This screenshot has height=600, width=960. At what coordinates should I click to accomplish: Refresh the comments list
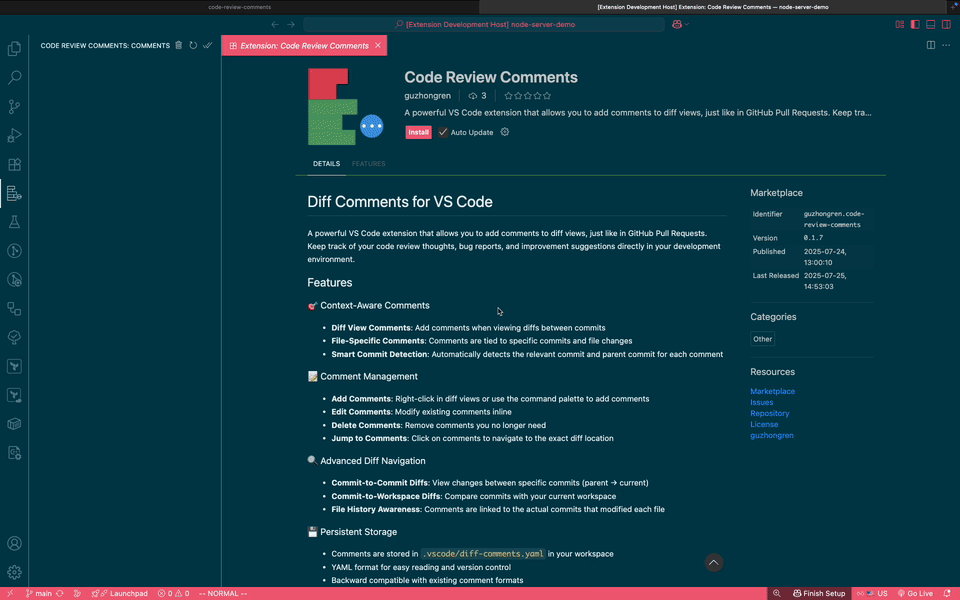point(193,45)
